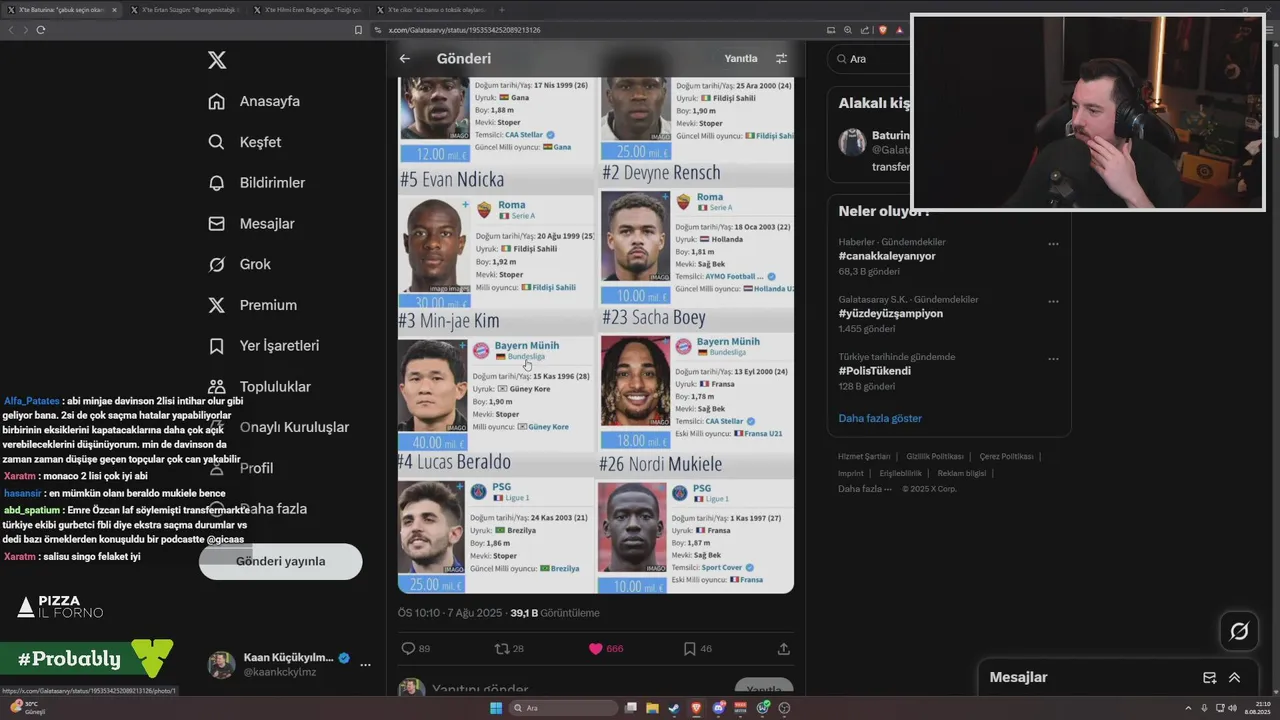Go back with the Gönderi arrow
This screenshot has width=1280, height=720.
point(405,59)
